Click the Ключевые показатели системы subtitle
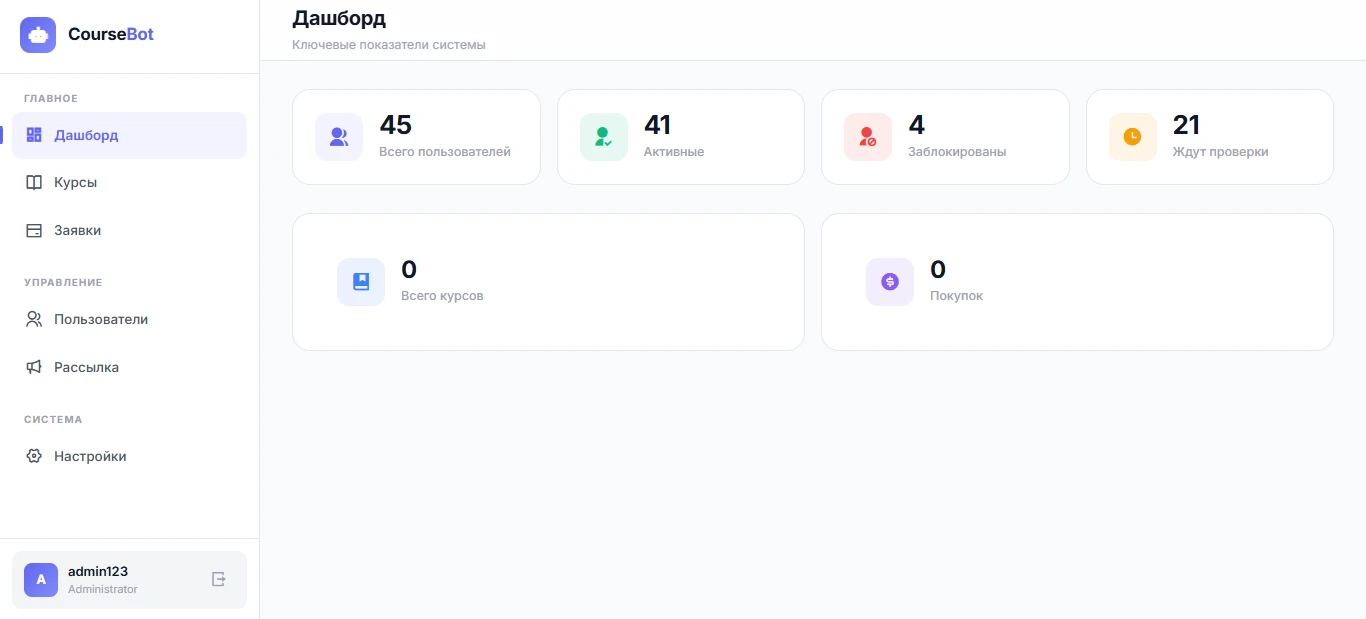Image resolution: width=1366 pixels, height=619 pixels. pos(389,45)
